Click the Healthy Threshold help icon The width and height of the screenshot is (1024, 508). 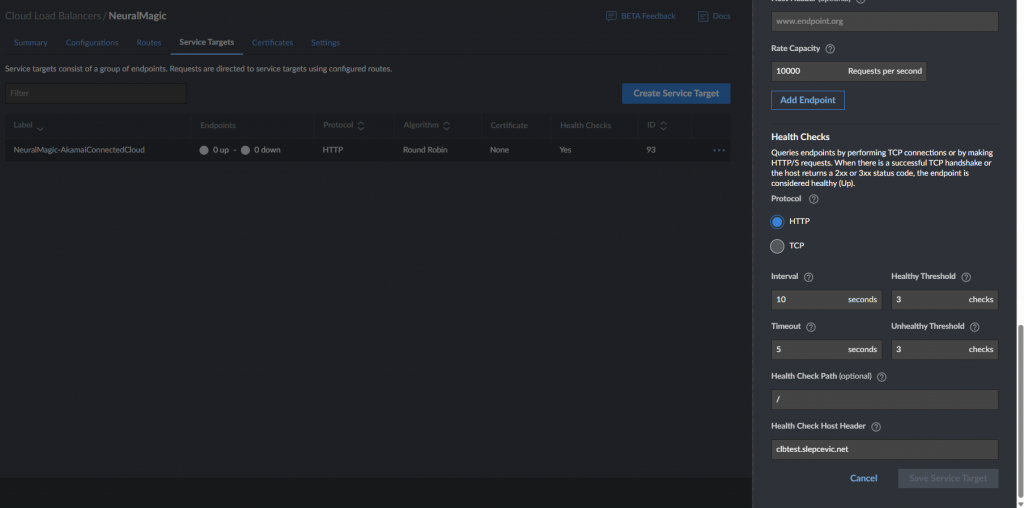point(967,278)
